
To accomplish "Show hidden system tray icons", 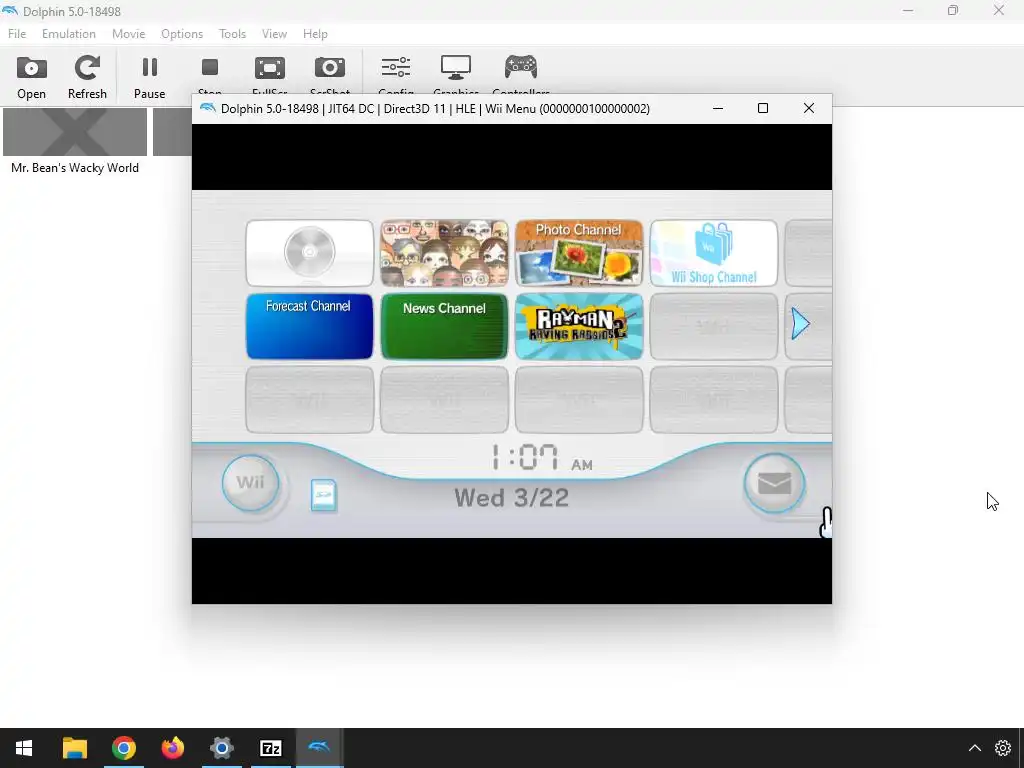I will click(x=974, y=748).
